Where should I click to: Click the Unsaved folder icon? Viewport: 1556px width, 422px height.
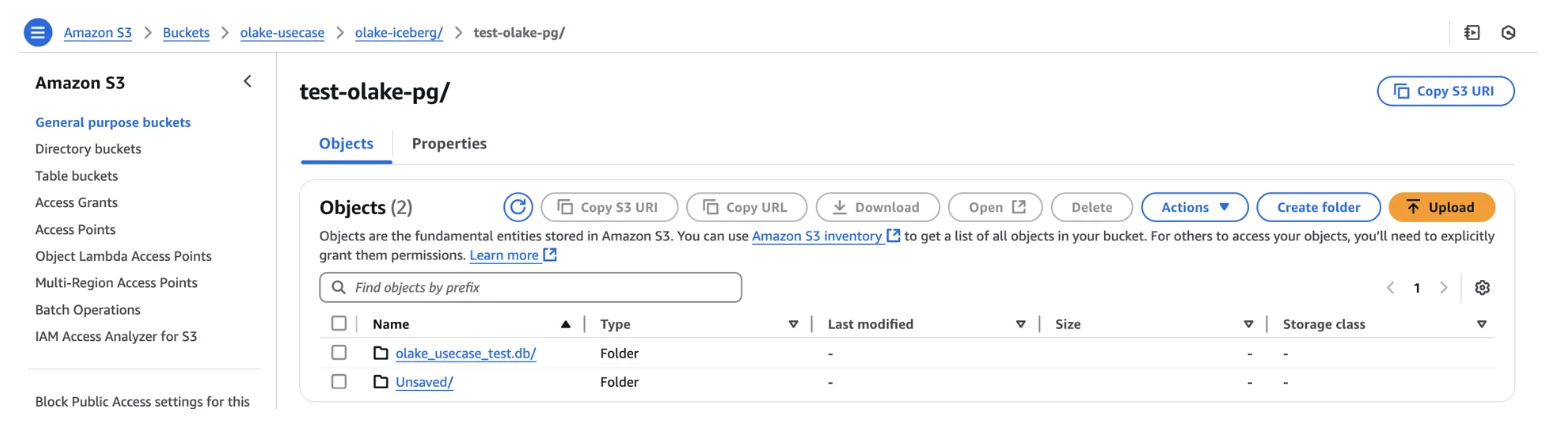point(380,382)
